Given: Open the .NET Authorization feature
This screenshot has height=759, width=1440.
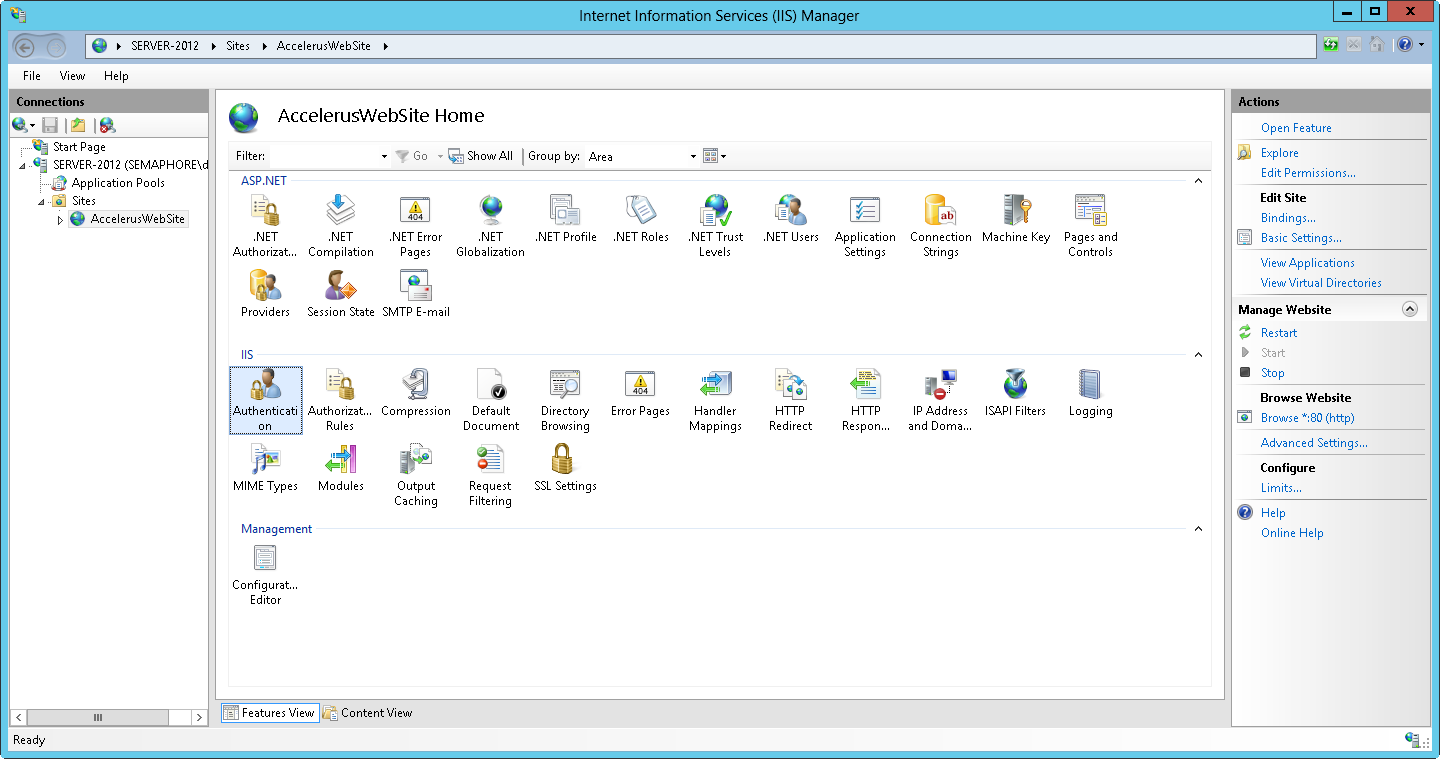Looking at the screenshot, I should point(265,226).
